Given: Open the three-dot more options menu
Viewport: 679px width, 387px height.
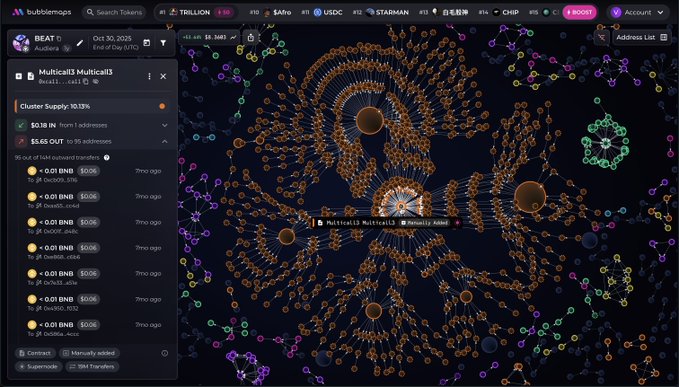Looking at the screenshot, I should [x=149, y=76].
